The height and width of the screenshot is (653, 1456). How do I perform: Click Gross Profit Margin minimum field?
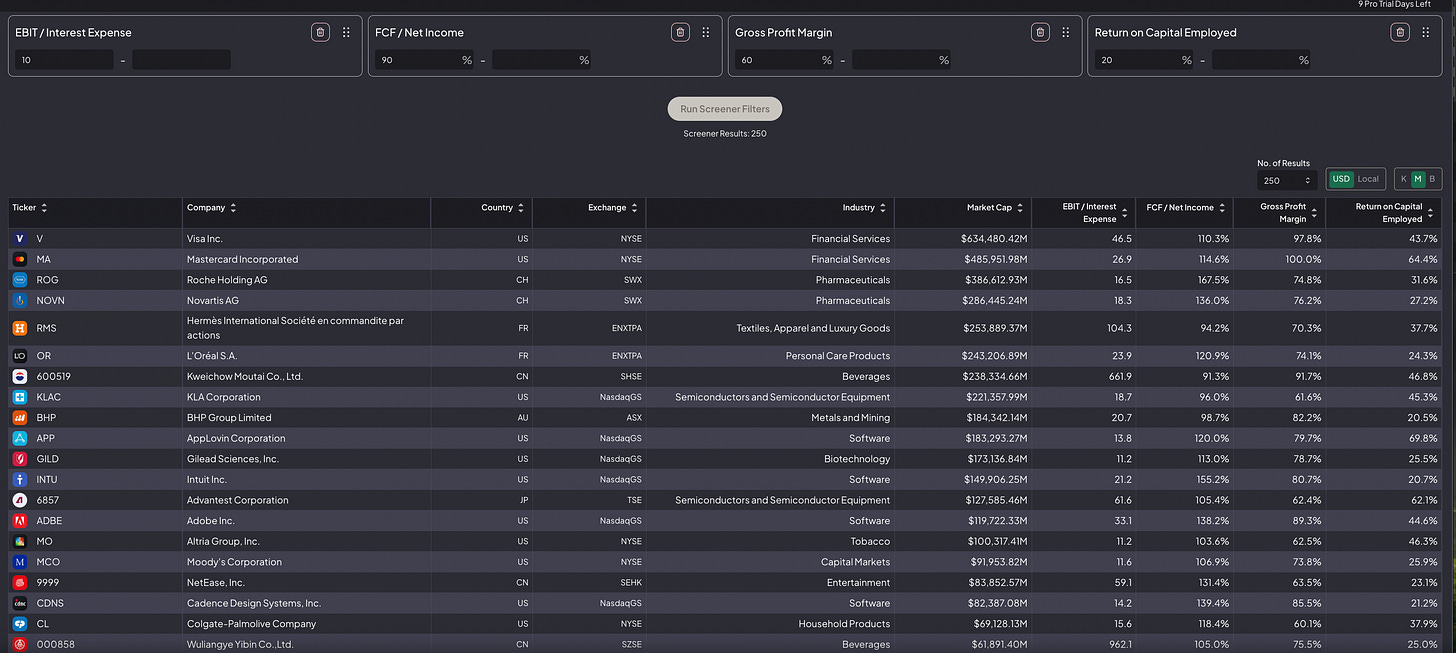tap(784, 60)
